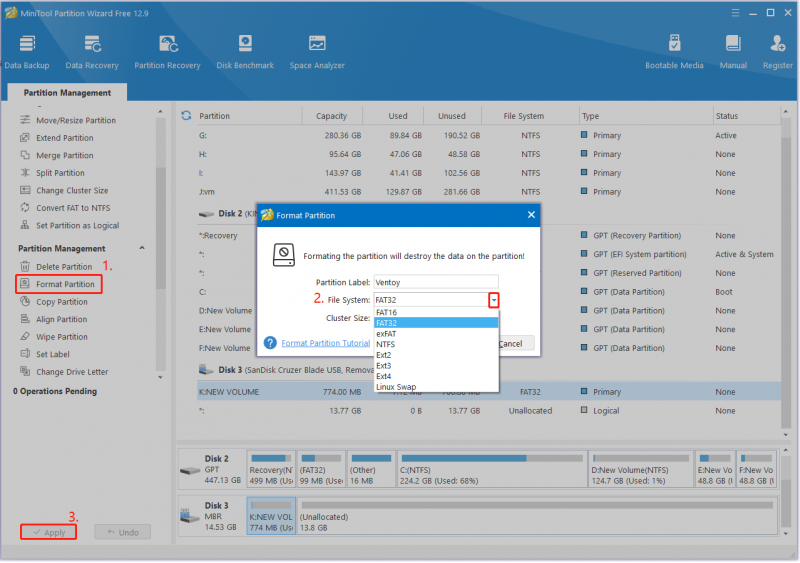Click the Status column header
This screenshot has width=800, height=563.
click(x=727, y=116)
